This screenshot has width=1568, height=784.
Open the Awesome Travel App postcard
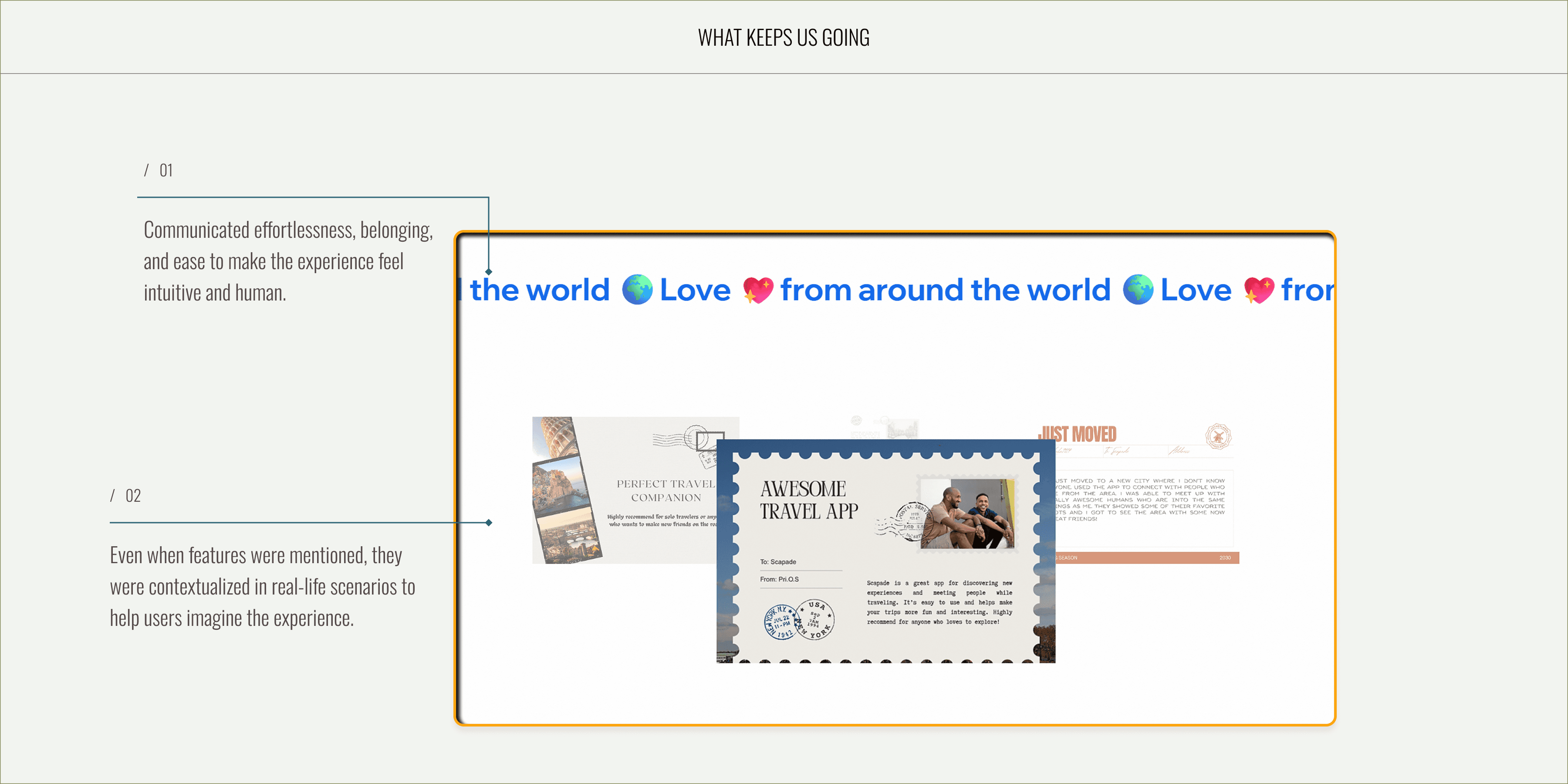[x=885, y=551]
